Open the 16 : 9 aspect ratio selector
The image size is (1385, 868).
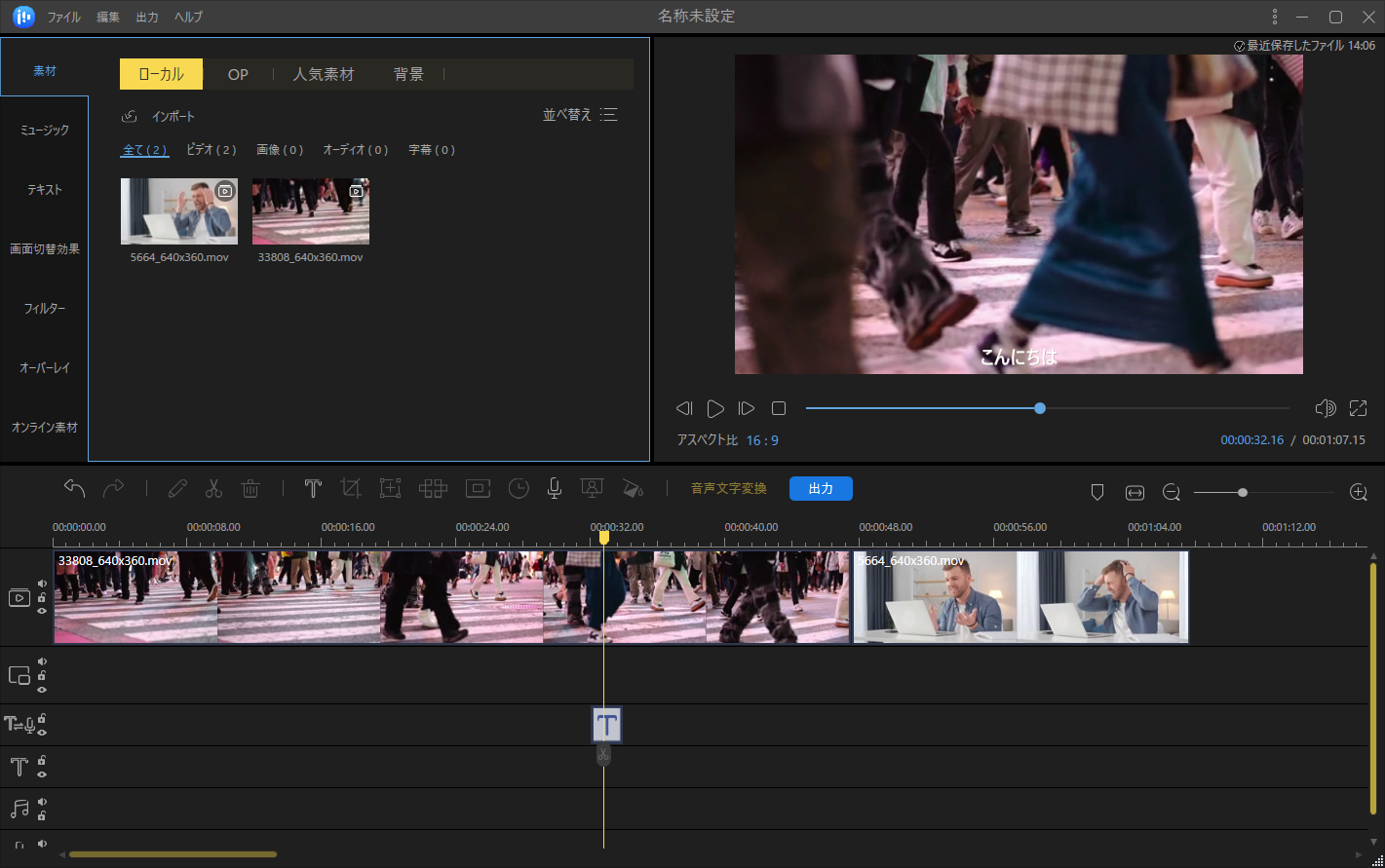point(762,440)
